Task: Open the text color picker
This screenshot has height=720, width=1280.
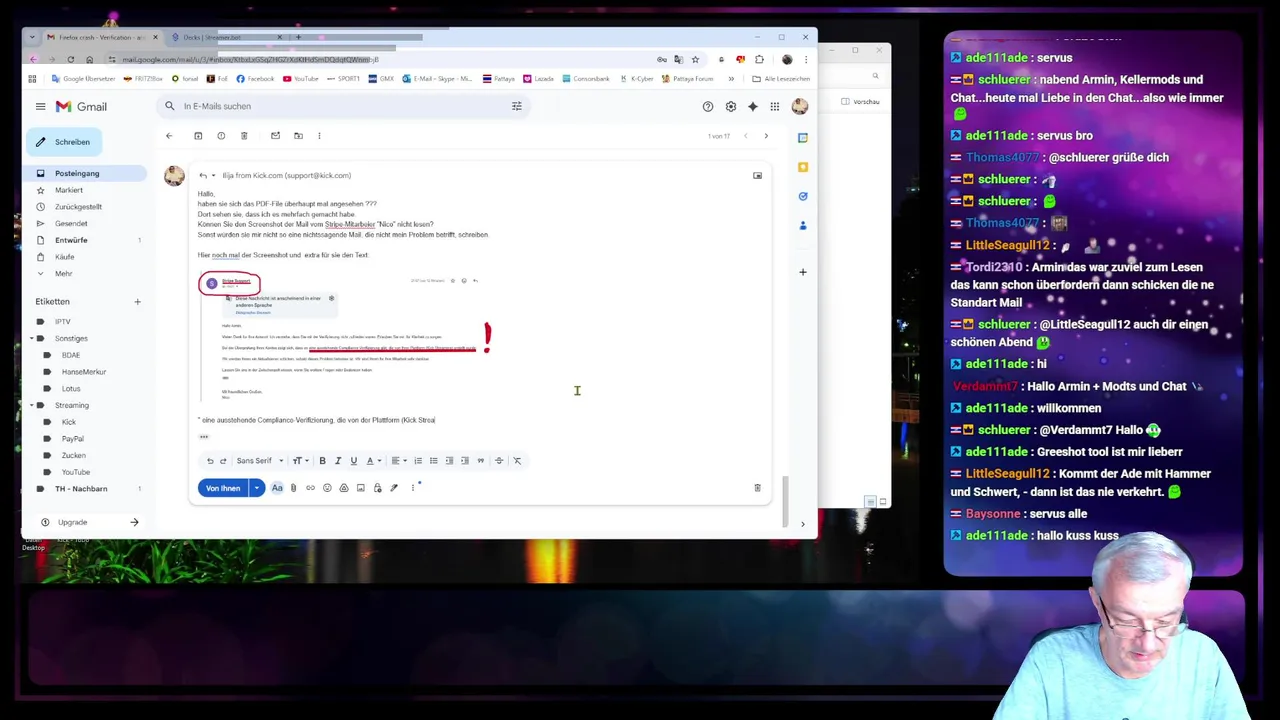Action: coord(372,461)
